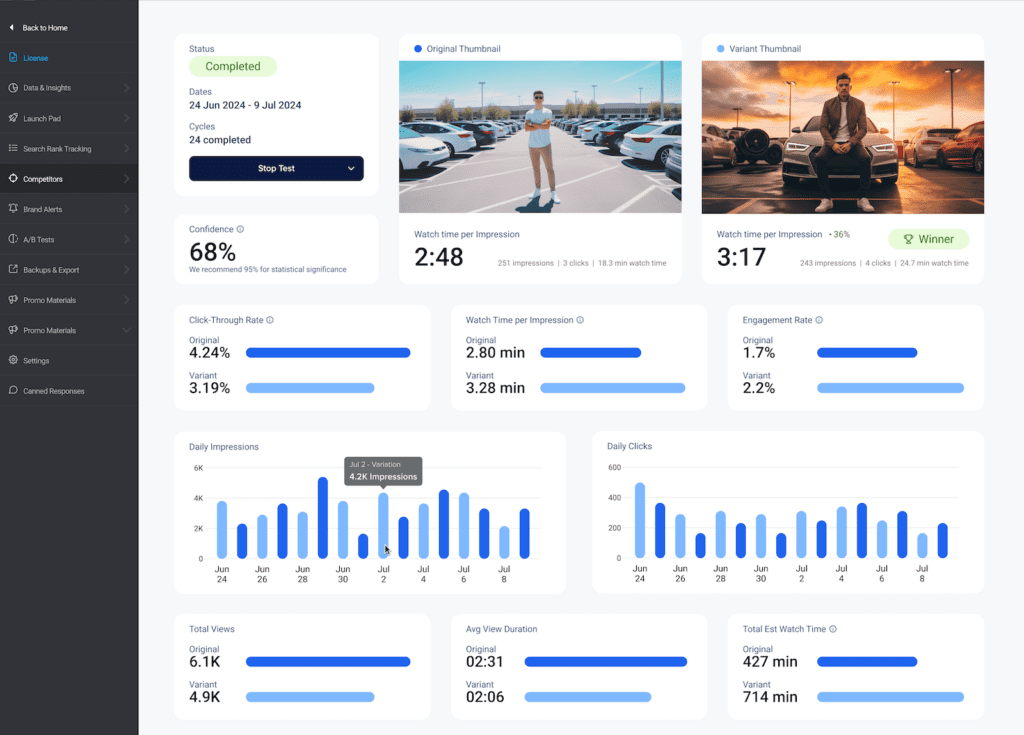Open the Competitors menu item

pyautogui.click(x=43, y=179)
